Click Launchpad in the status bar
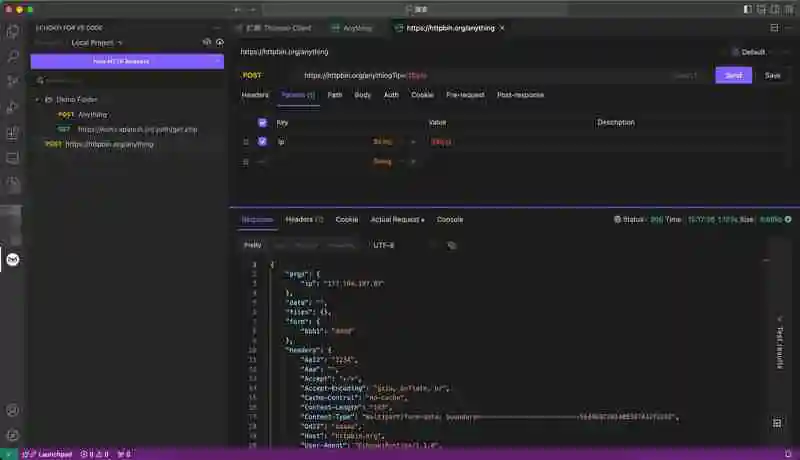Viewport: 800px width, 460px height. (x=48, y=454)
